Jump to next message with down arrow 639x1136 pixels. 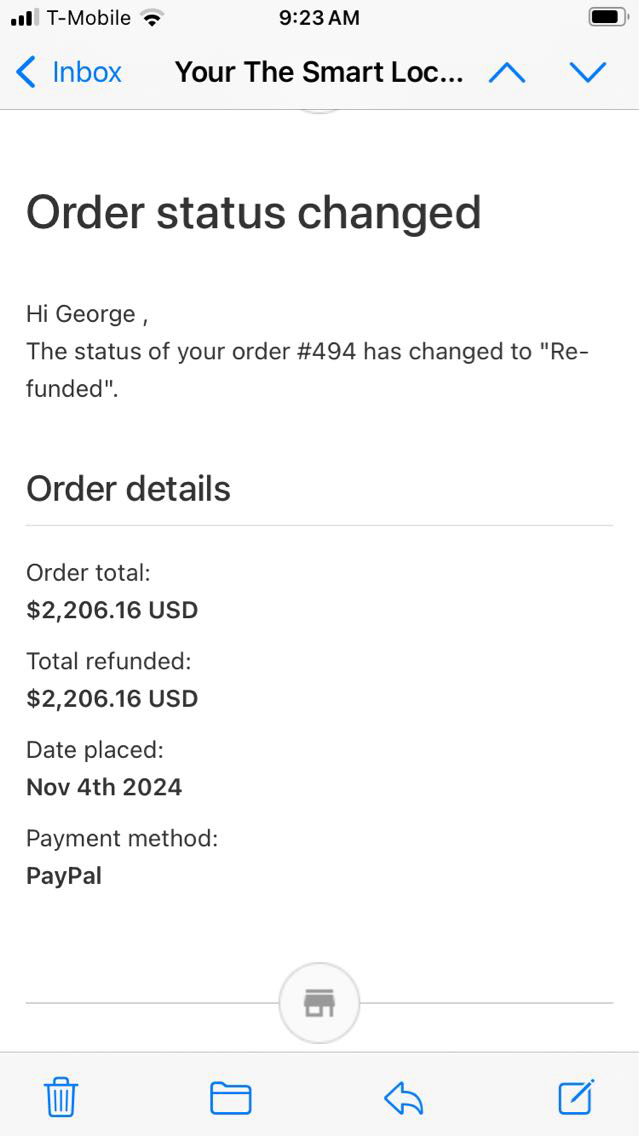[587, 72]
